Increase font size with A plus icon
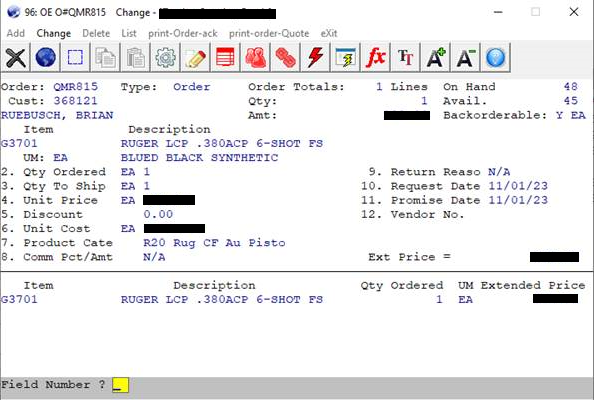Image resolution: width=594 pixels, height=400 pixels. [x=435, y=58]
